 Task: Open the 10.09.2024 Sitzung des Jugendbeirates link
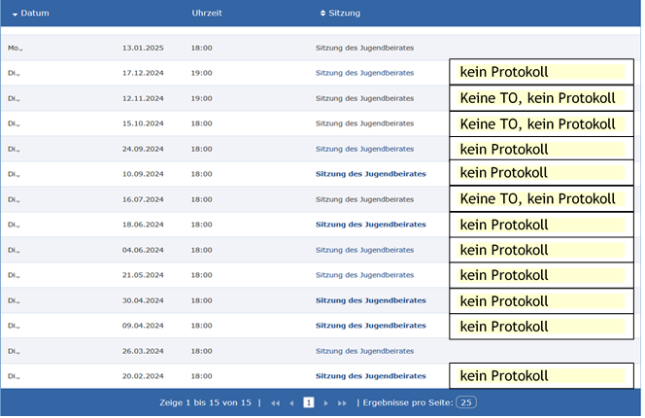[370, 174]
